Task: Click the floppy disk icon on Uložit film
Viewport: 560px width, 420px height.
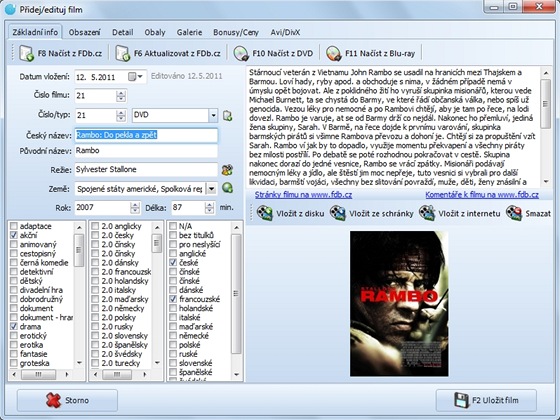Action: tap(461, 400)
